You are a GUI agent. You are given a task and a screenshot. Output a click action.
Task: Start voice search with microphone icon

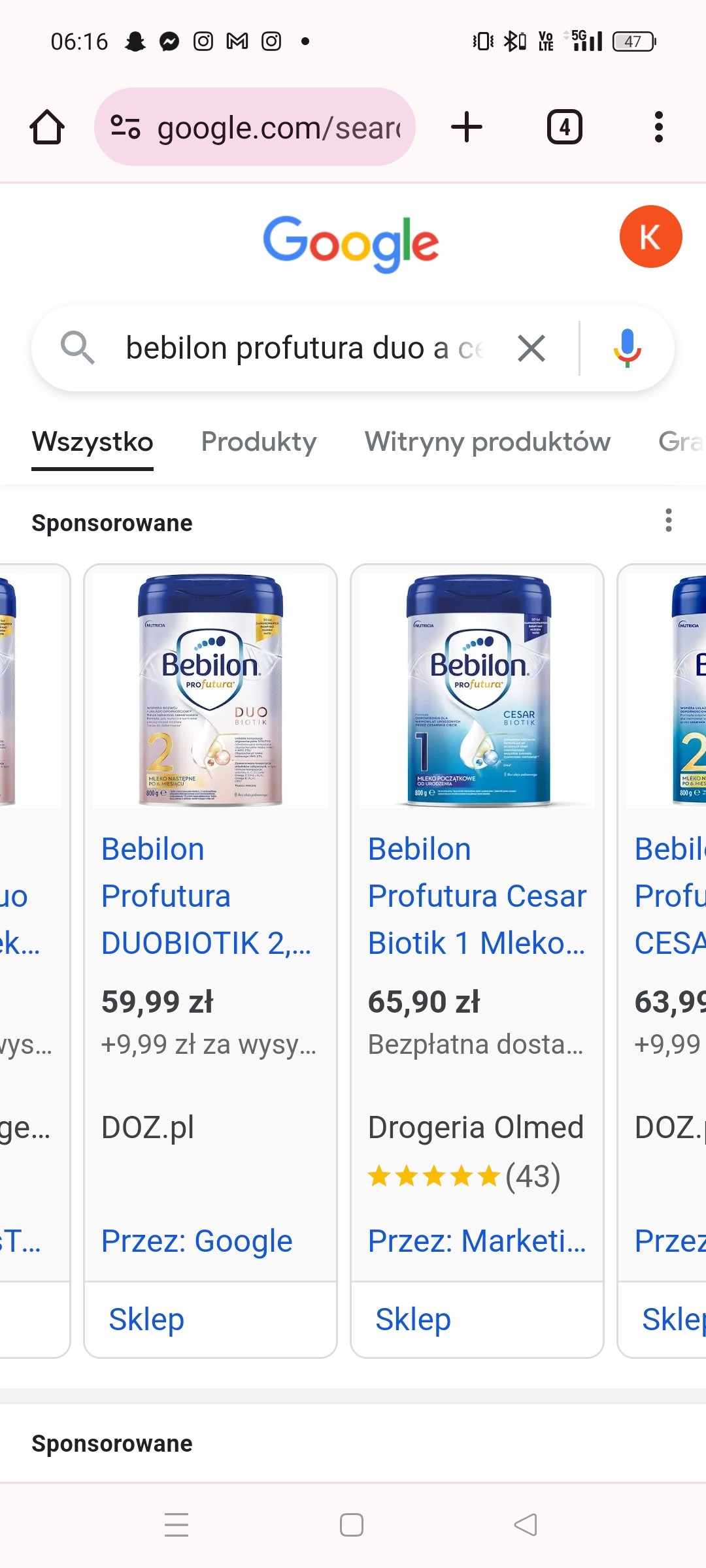coord(627,348)
